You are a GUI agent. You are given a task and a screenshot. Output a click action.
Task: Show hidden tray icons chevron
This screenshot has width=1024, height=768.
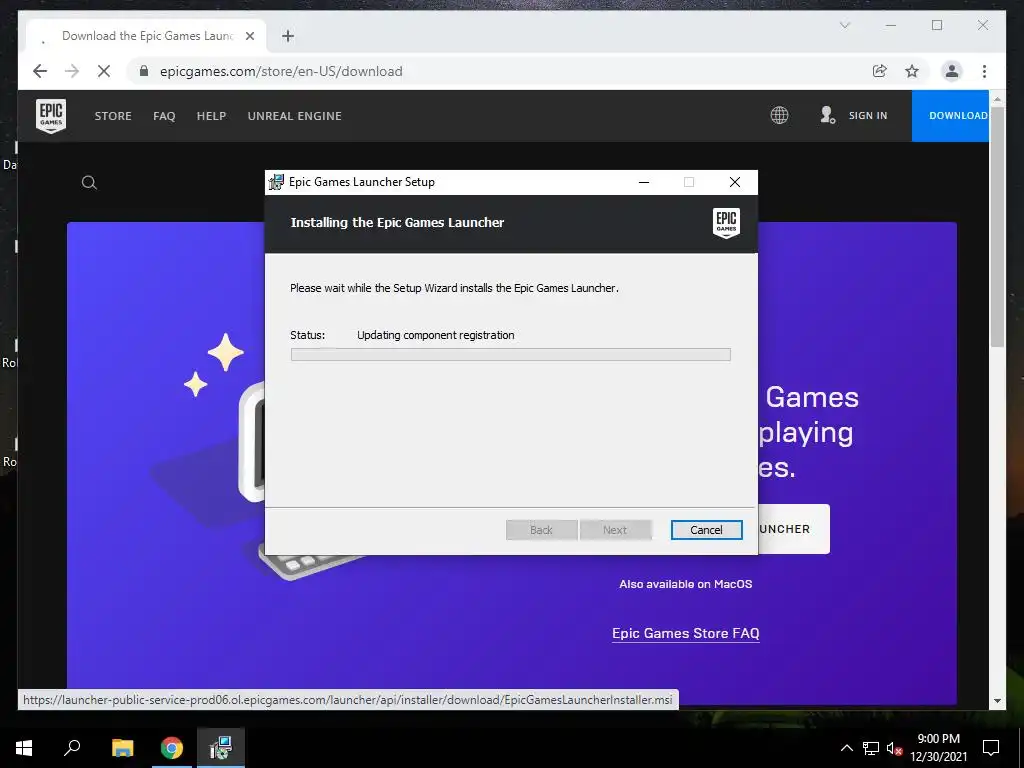click(x=846, y=748)
